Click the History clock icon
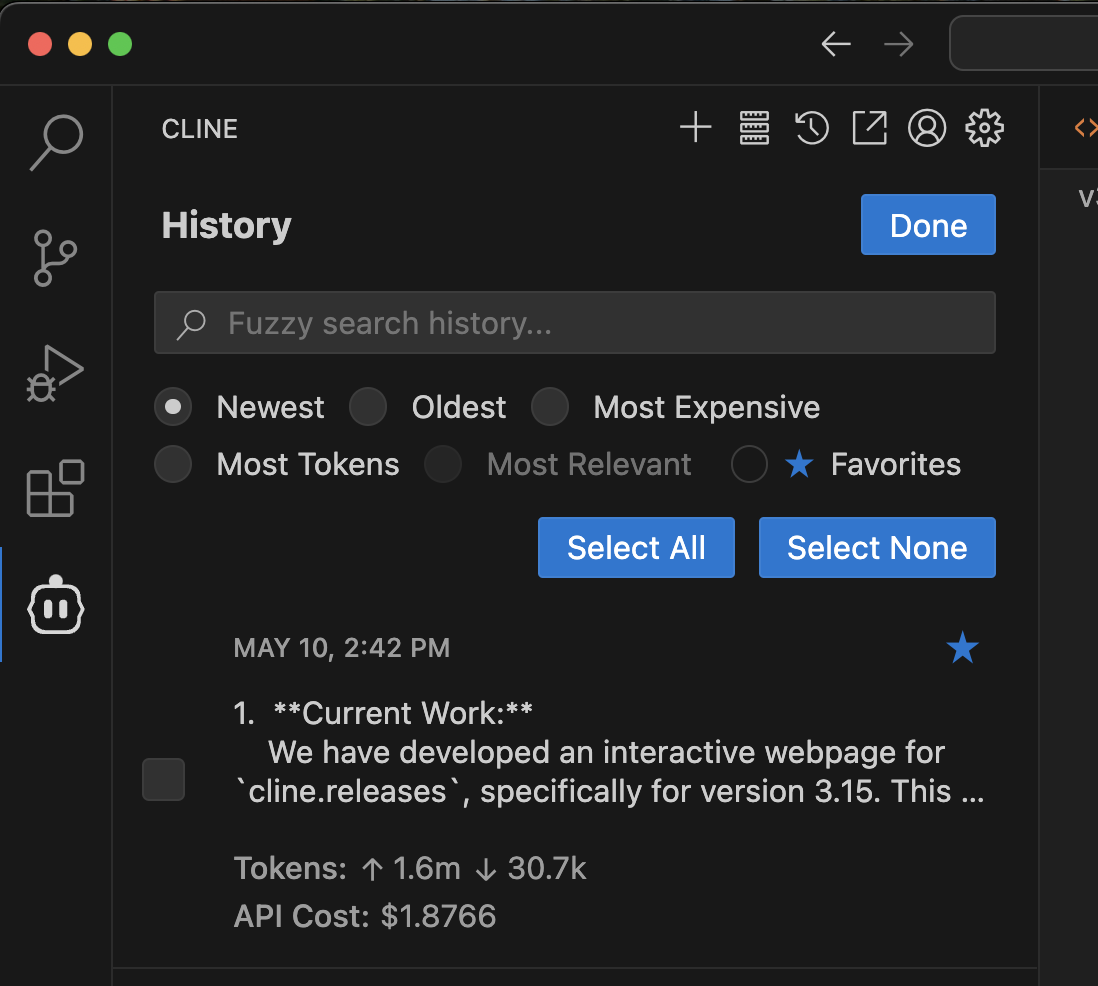Viewport: 1098px width, 986px height. pos(811,128)
